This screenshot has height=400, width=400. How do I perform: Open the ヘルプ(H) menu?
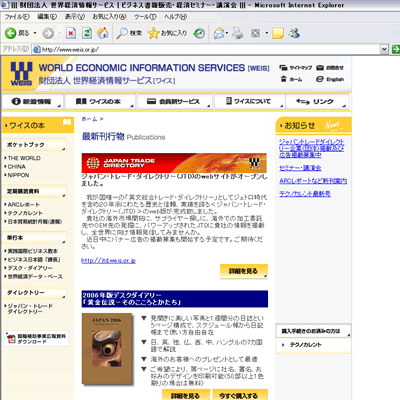point(175,16)
